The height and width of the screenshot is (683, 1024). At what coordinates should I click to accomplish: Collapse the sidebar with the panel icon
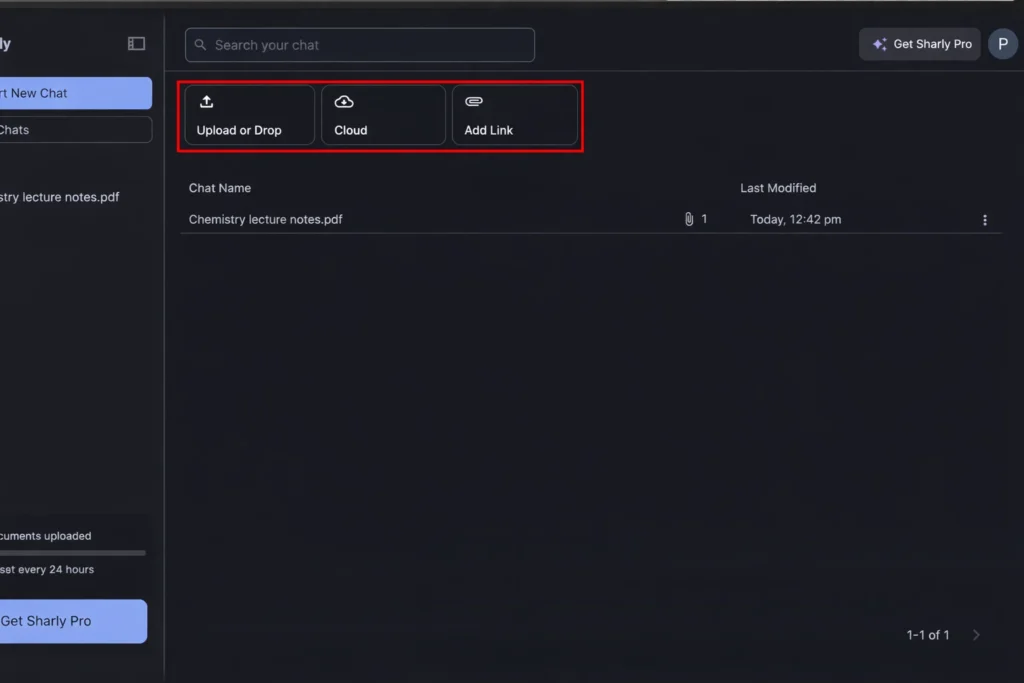coord(136,44)
